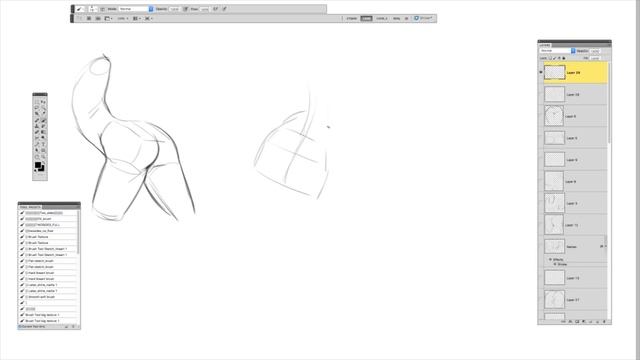Delete the selected layer with trash icon

point(604,322)
